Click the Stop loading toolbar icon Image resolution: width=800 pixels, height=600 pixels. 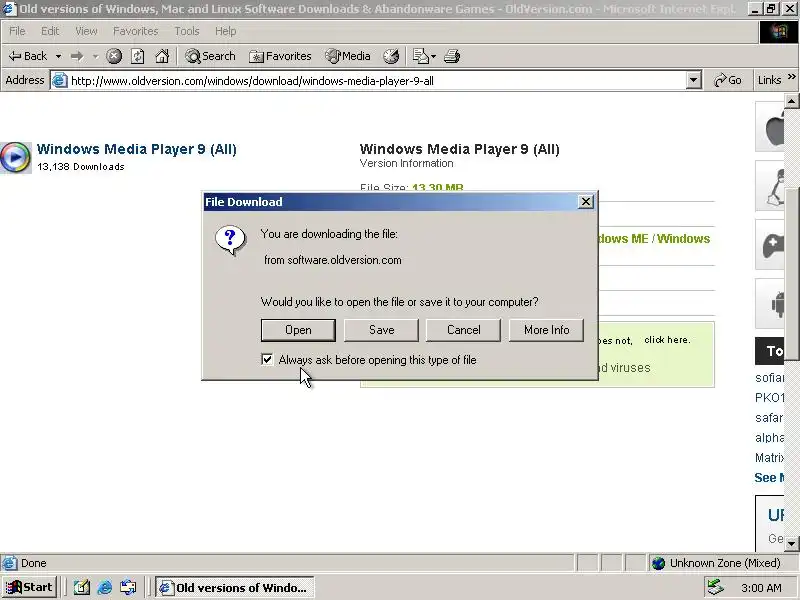tap(114, 56)
